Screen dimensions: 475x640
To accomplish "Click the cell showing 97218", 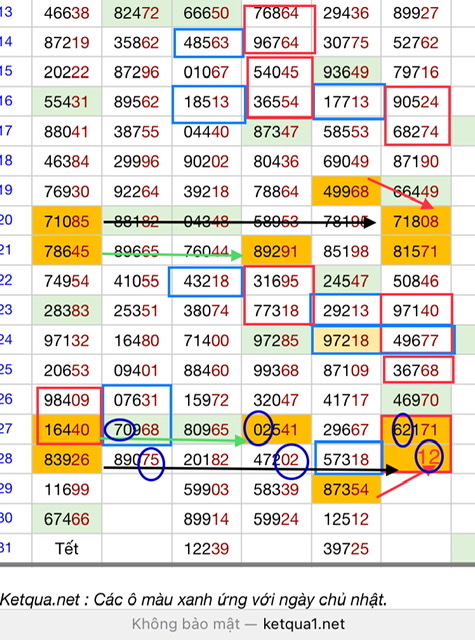I will click(x=346, y=340).
